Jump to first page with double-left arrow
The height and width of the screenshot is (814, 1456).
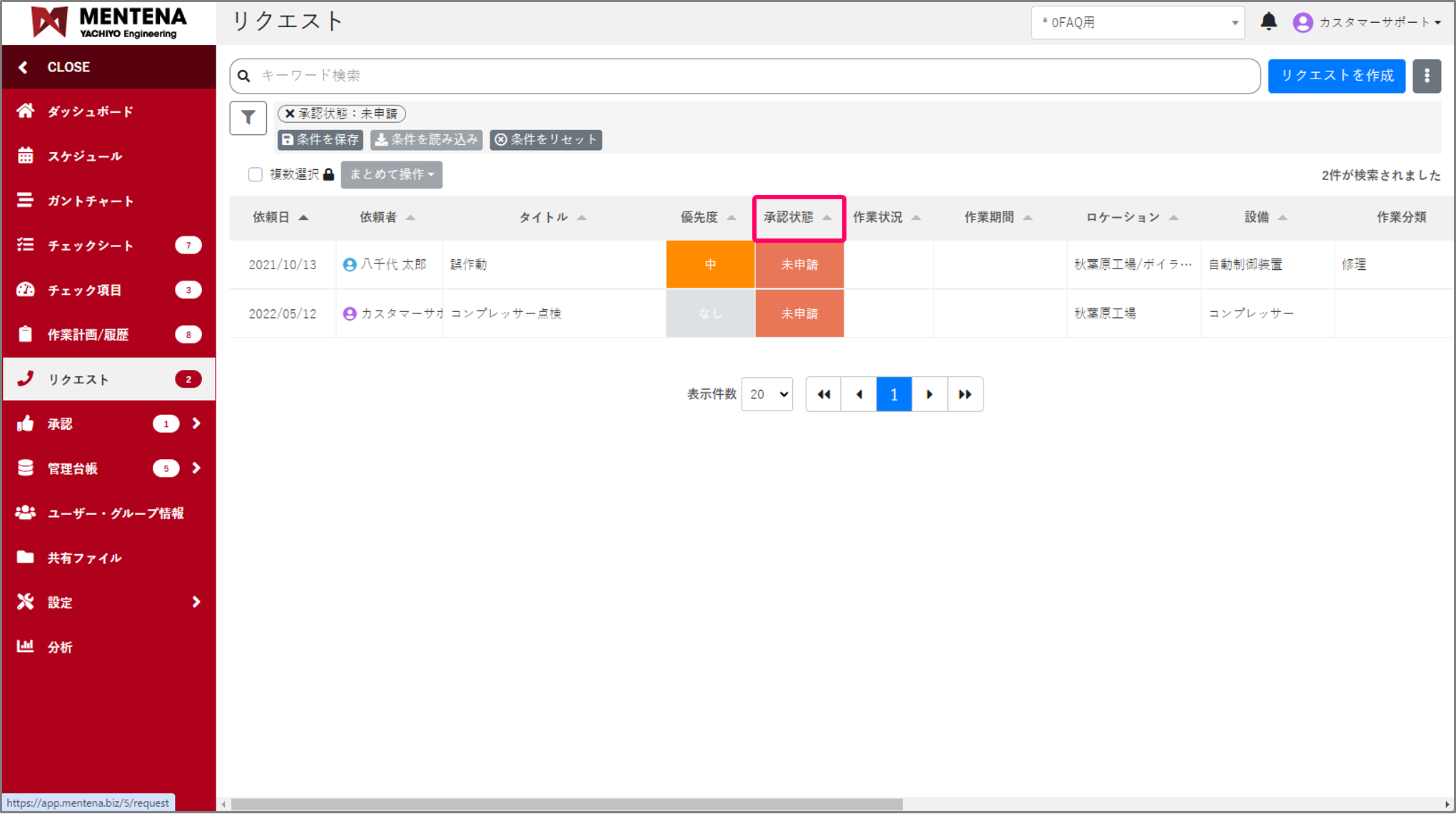tap(824, 394)
